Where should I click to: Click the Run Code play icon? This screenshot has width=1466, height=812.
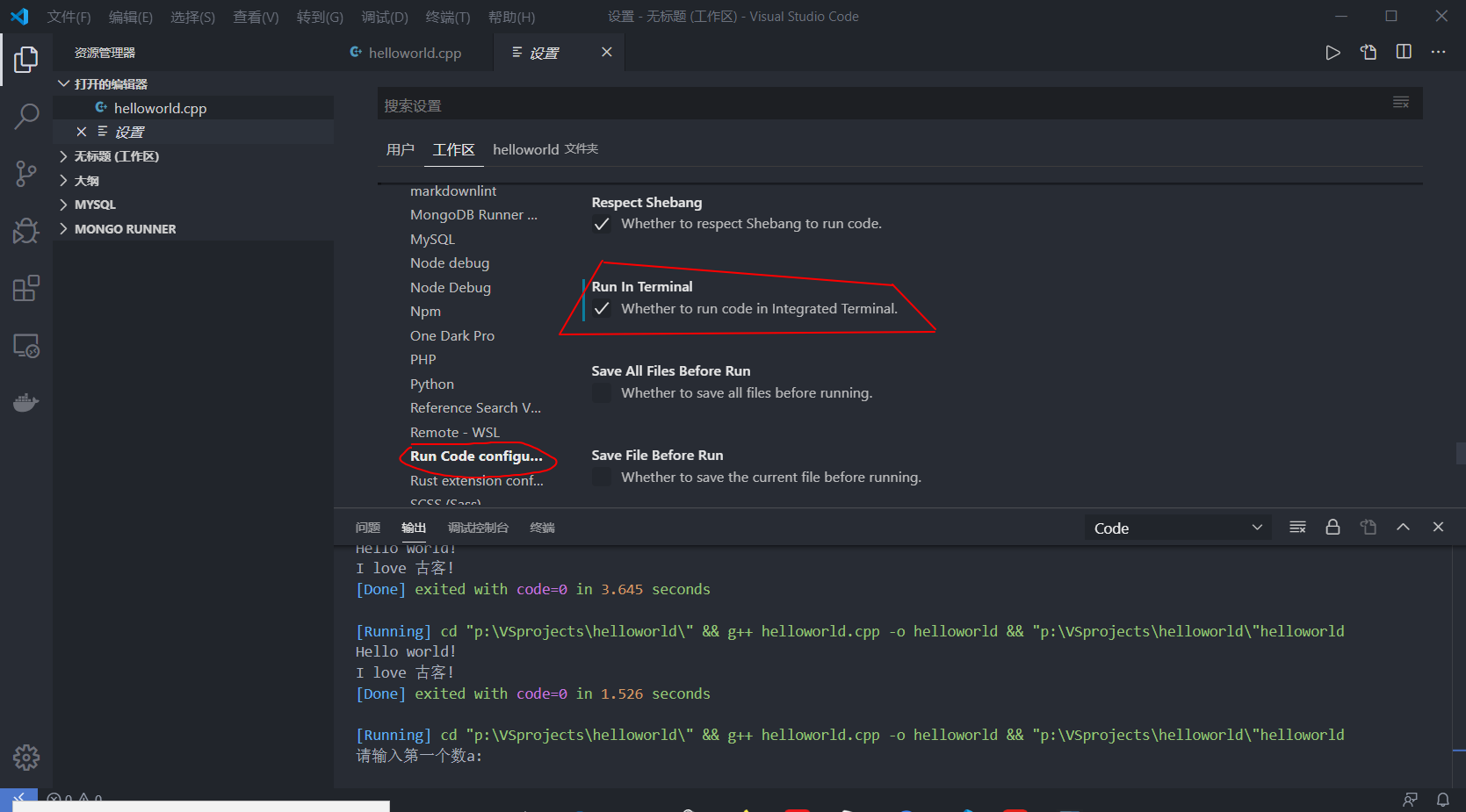(x=1332, y=53)
